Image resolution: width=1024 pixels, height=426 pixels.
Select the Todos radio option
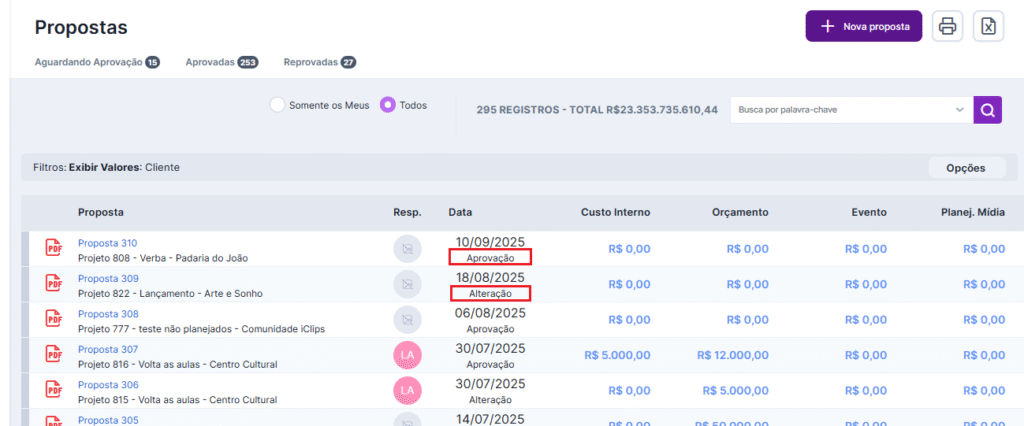388,105
